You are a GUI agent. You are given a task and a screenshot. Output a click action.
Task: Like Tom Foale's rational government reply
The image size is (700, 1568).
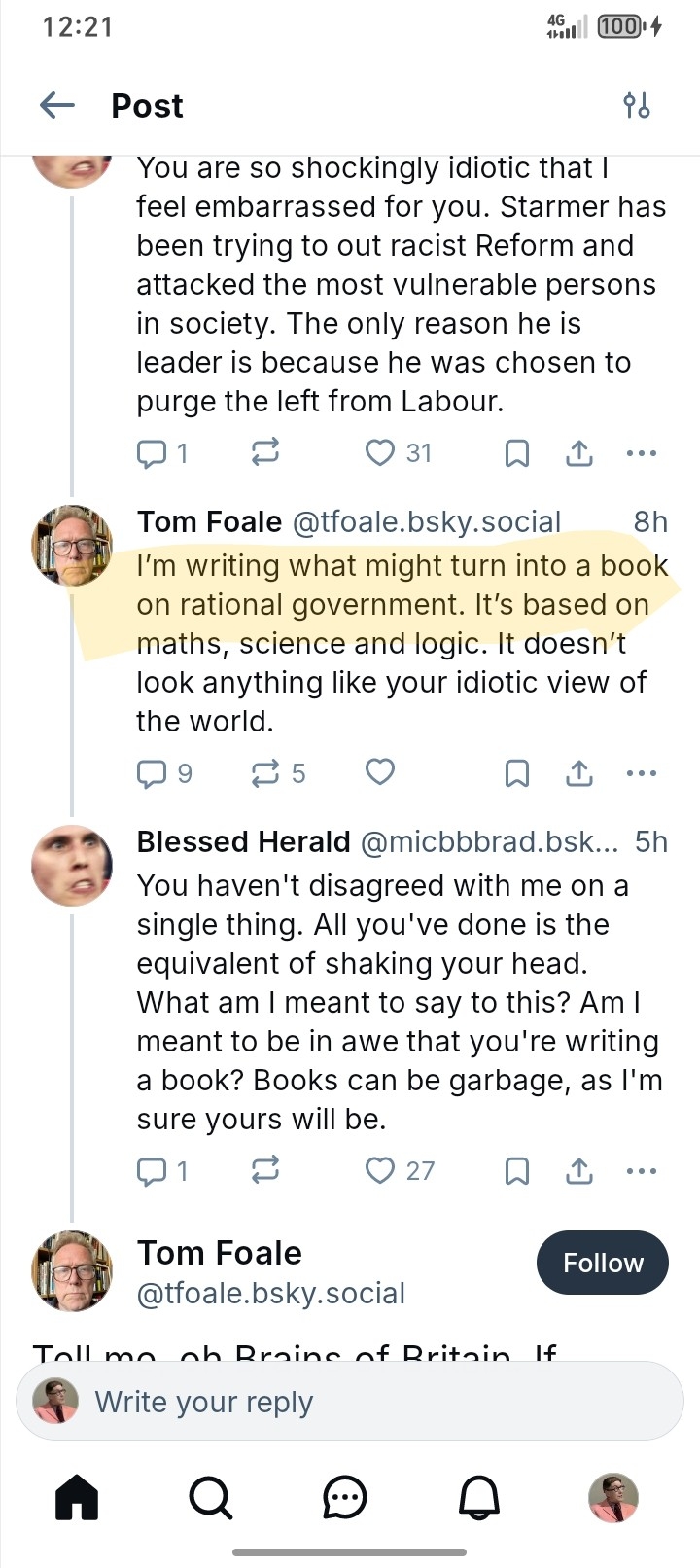[x=380, y=772]
